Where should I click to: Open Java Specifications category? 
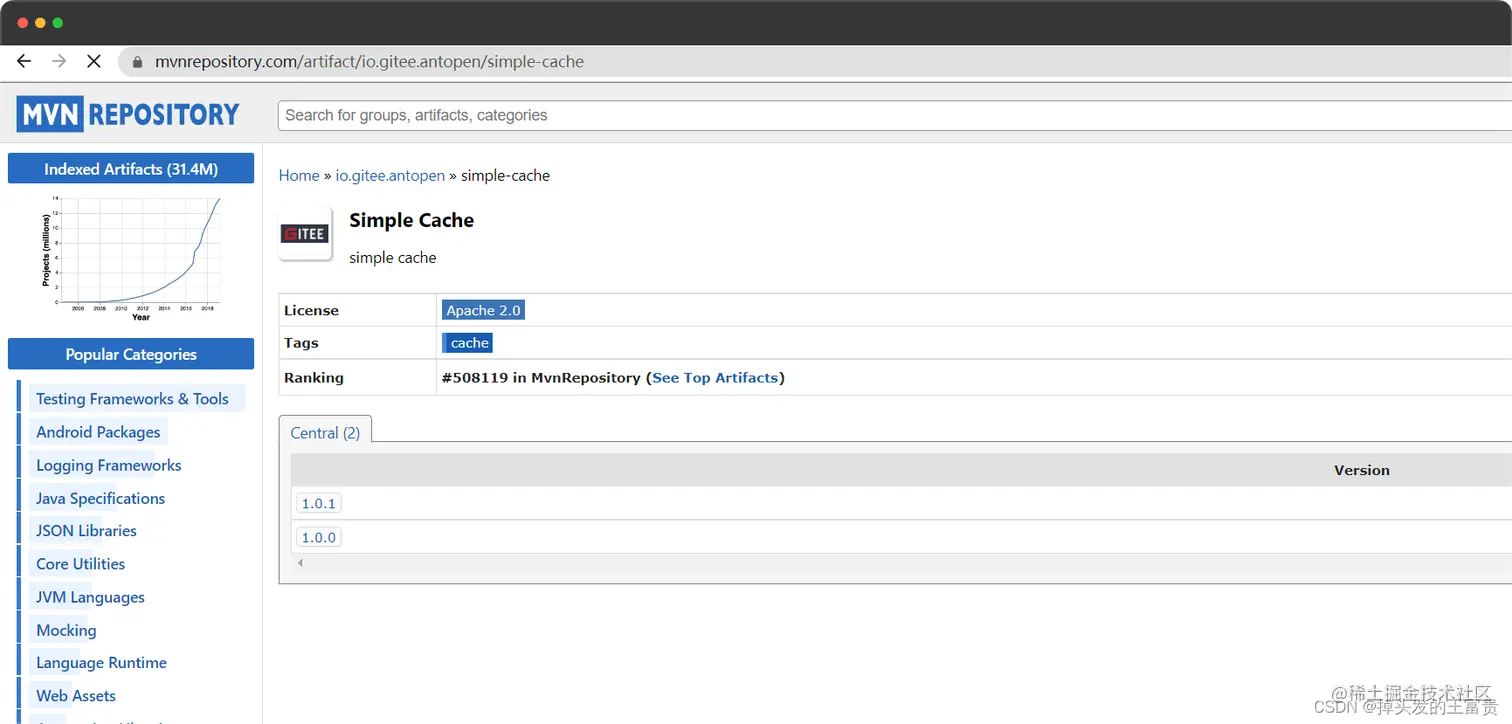(100, 497)
